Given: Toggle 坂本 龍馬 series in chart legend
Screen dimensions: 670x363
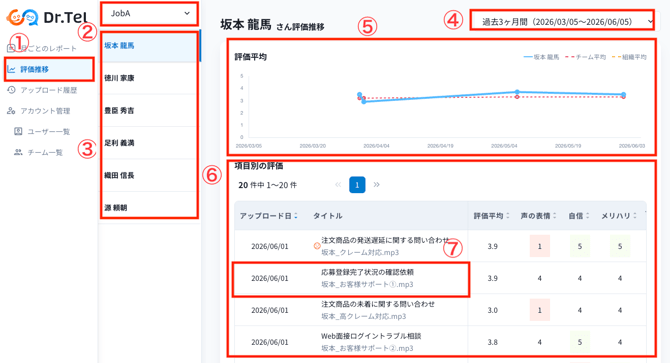Looking at the screenshot, I should click(541, 57).
